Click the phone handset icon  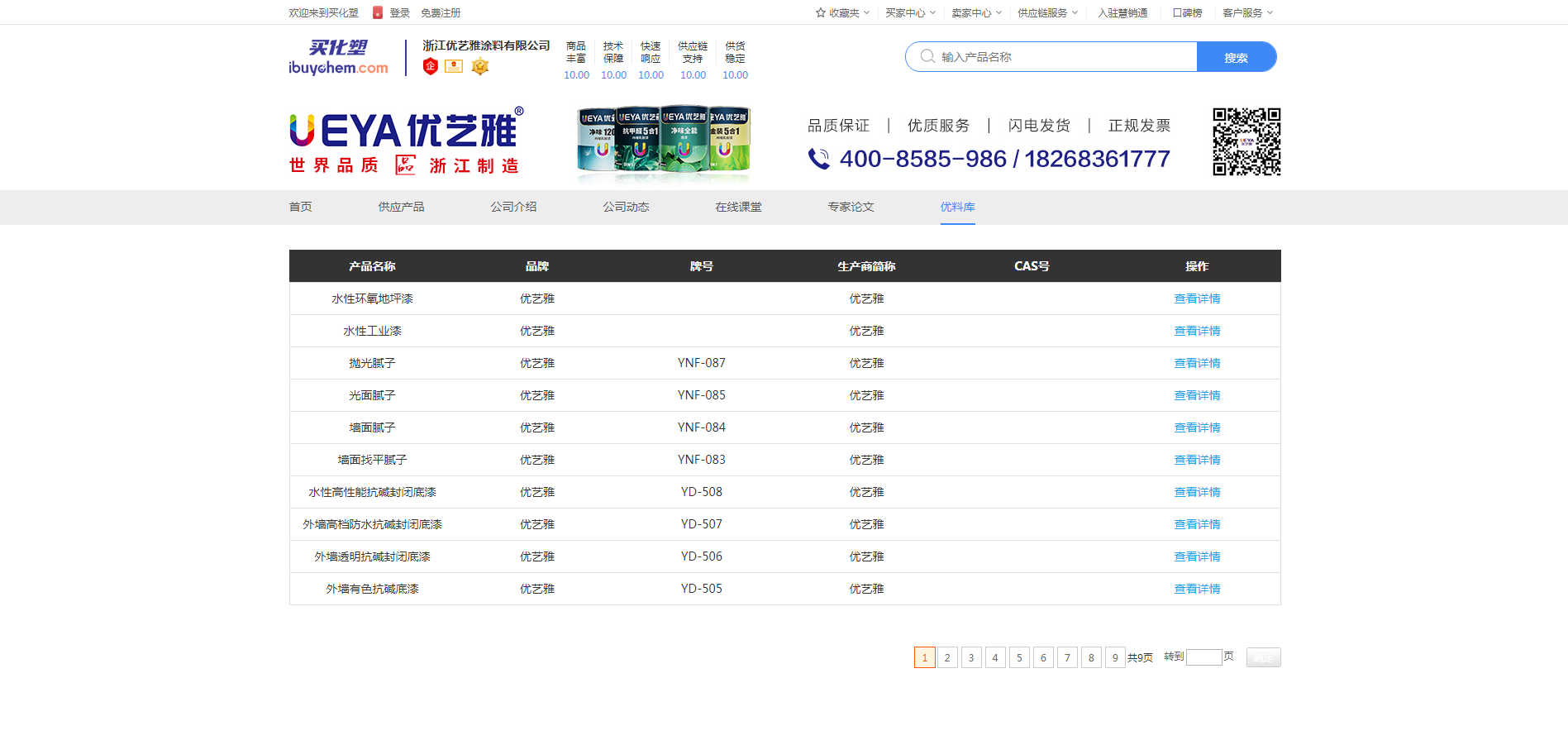click(819, 159)
